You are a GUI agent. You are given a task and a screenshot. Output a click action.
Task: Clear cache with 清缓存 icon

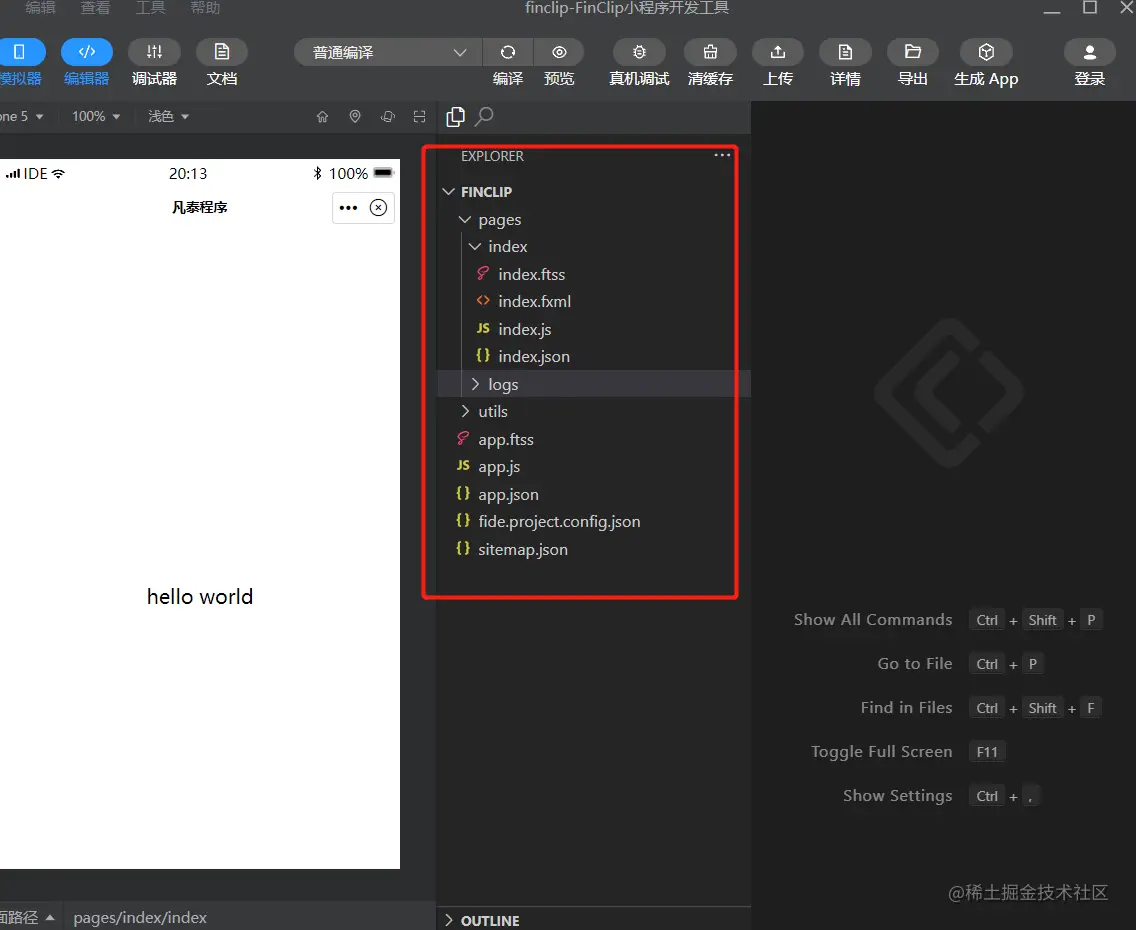(710, 52)
